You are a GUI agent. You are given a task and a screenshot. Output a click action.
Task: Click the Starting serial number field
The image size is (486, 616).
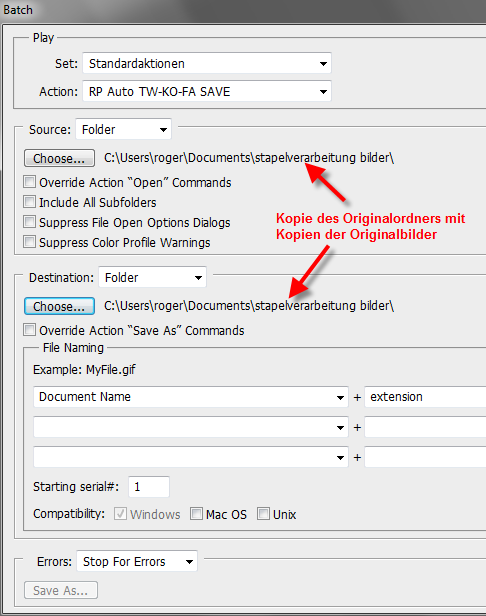coord(149,487)
